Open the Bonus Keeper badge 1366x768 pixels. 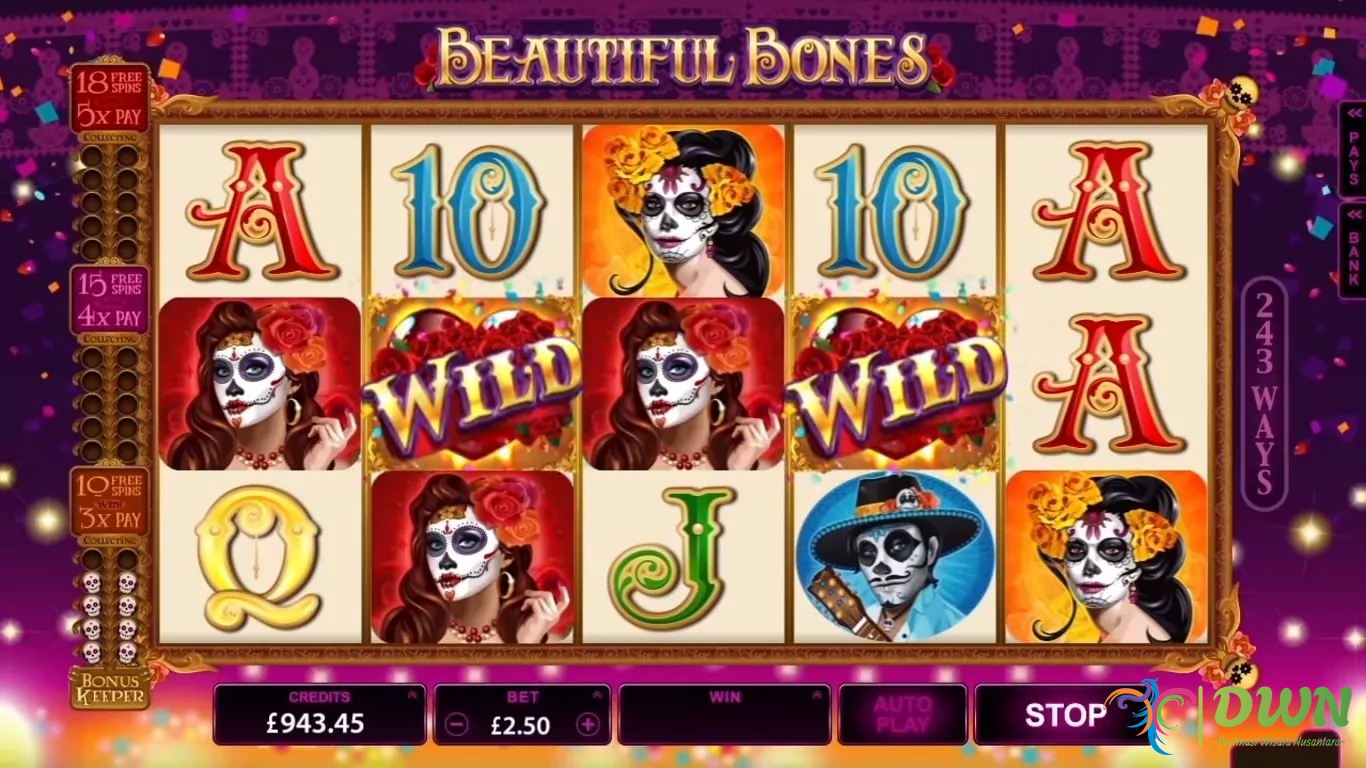pyautogui.click(x=109, y=688)
